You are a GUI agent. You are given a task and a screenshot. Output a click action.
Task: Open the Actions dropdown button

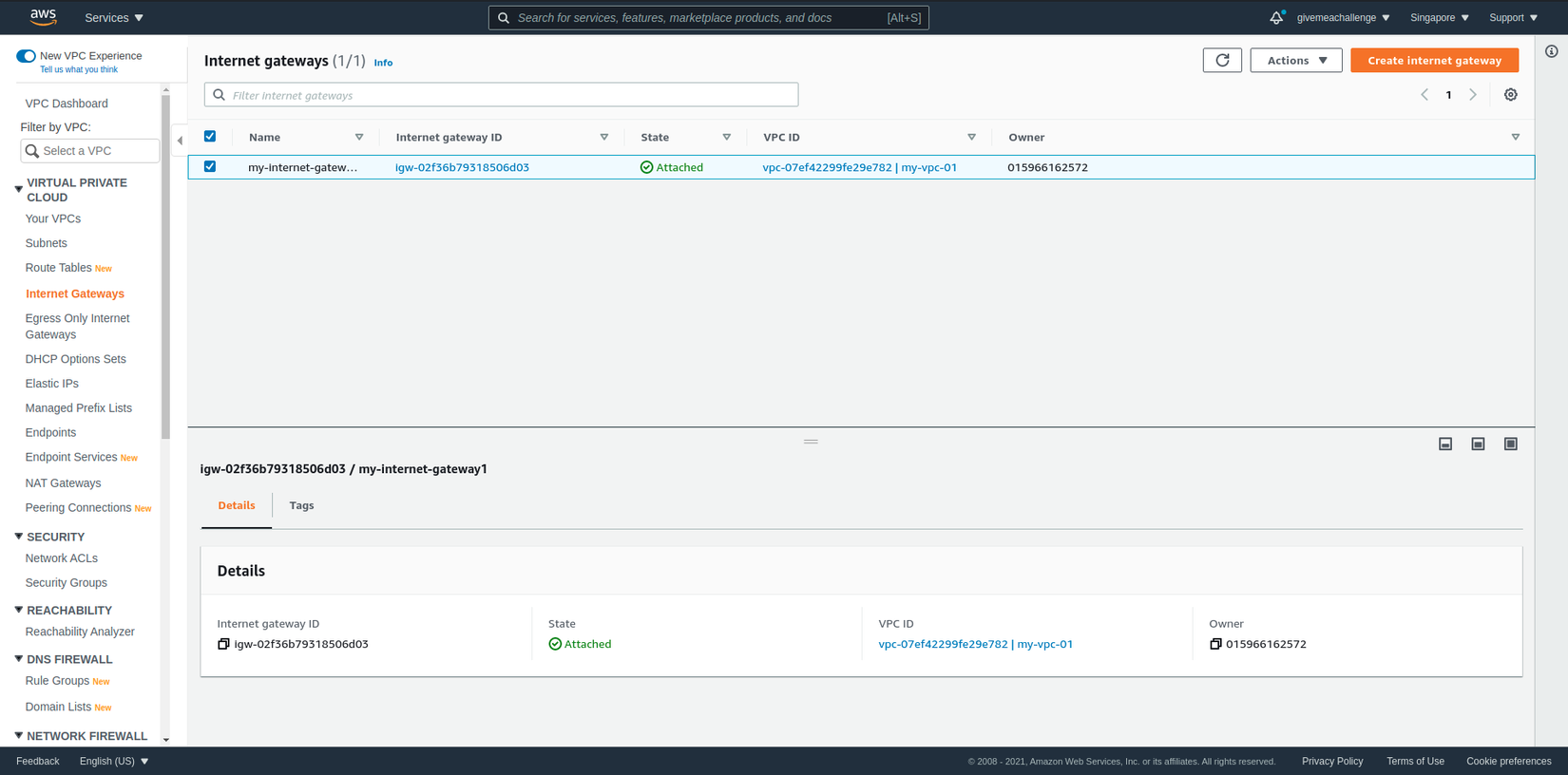pyautogui.click(x=1296, y=60)
